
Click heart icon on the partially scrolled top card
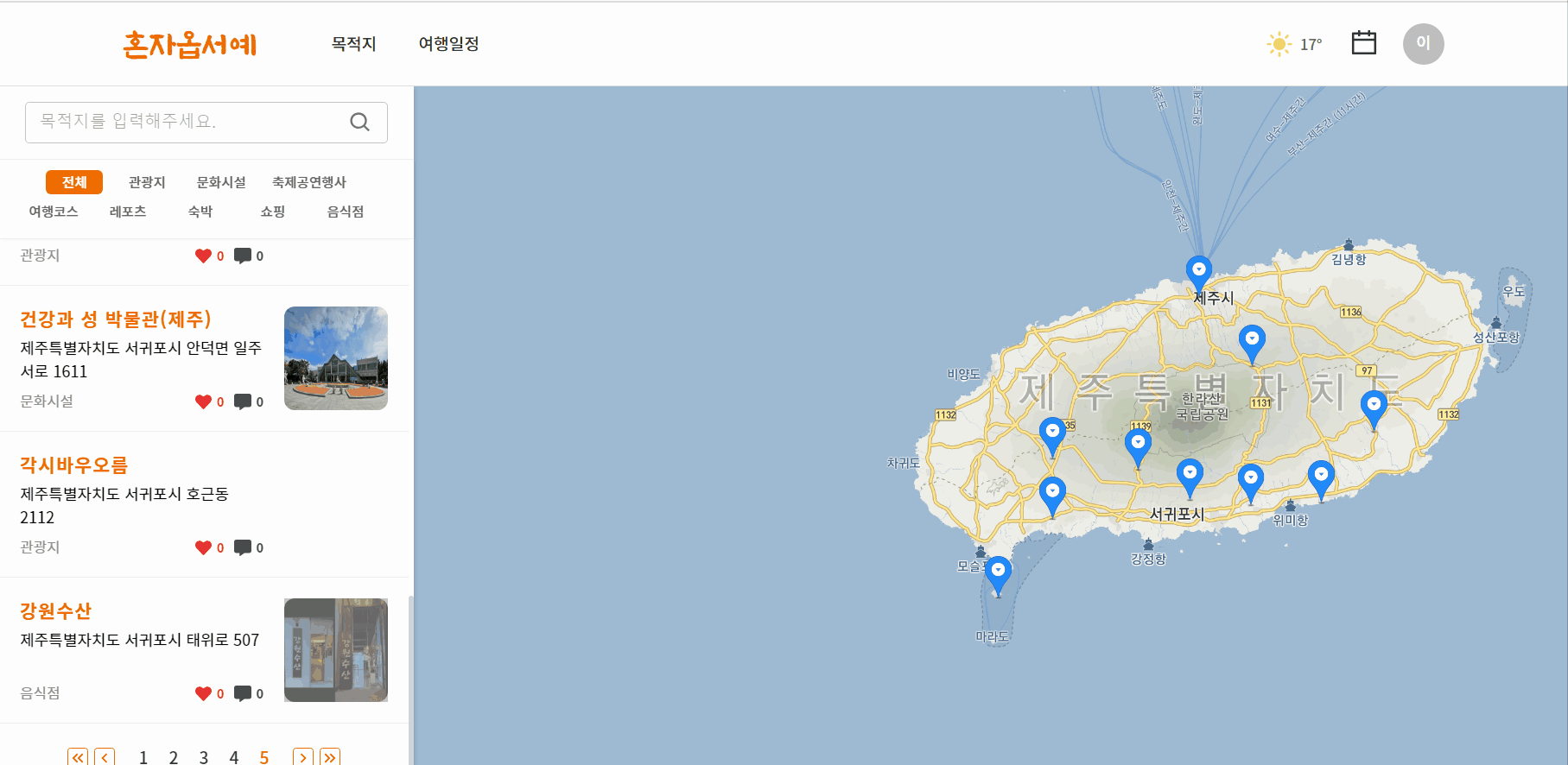click(203, 256)
